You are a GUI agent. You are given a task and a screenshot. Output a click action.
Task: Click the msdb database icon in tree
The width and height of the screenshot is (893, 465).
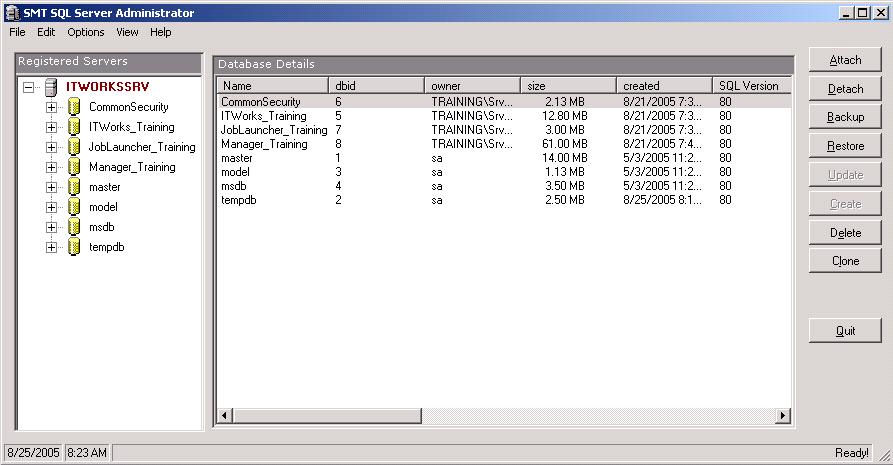73,227
